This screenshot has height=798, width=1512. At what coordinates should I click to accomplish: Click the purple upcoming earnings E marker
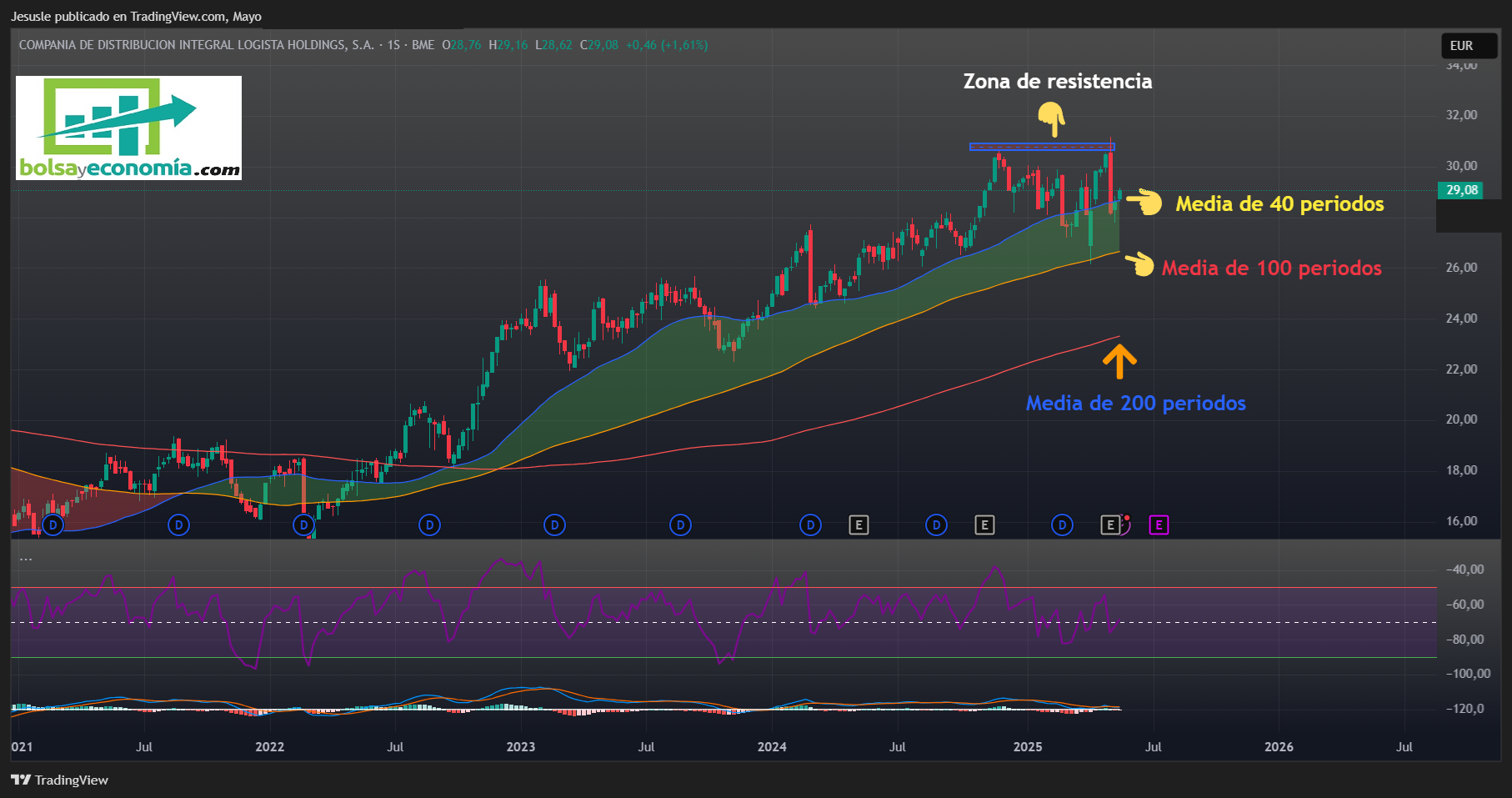point(1159,525)
